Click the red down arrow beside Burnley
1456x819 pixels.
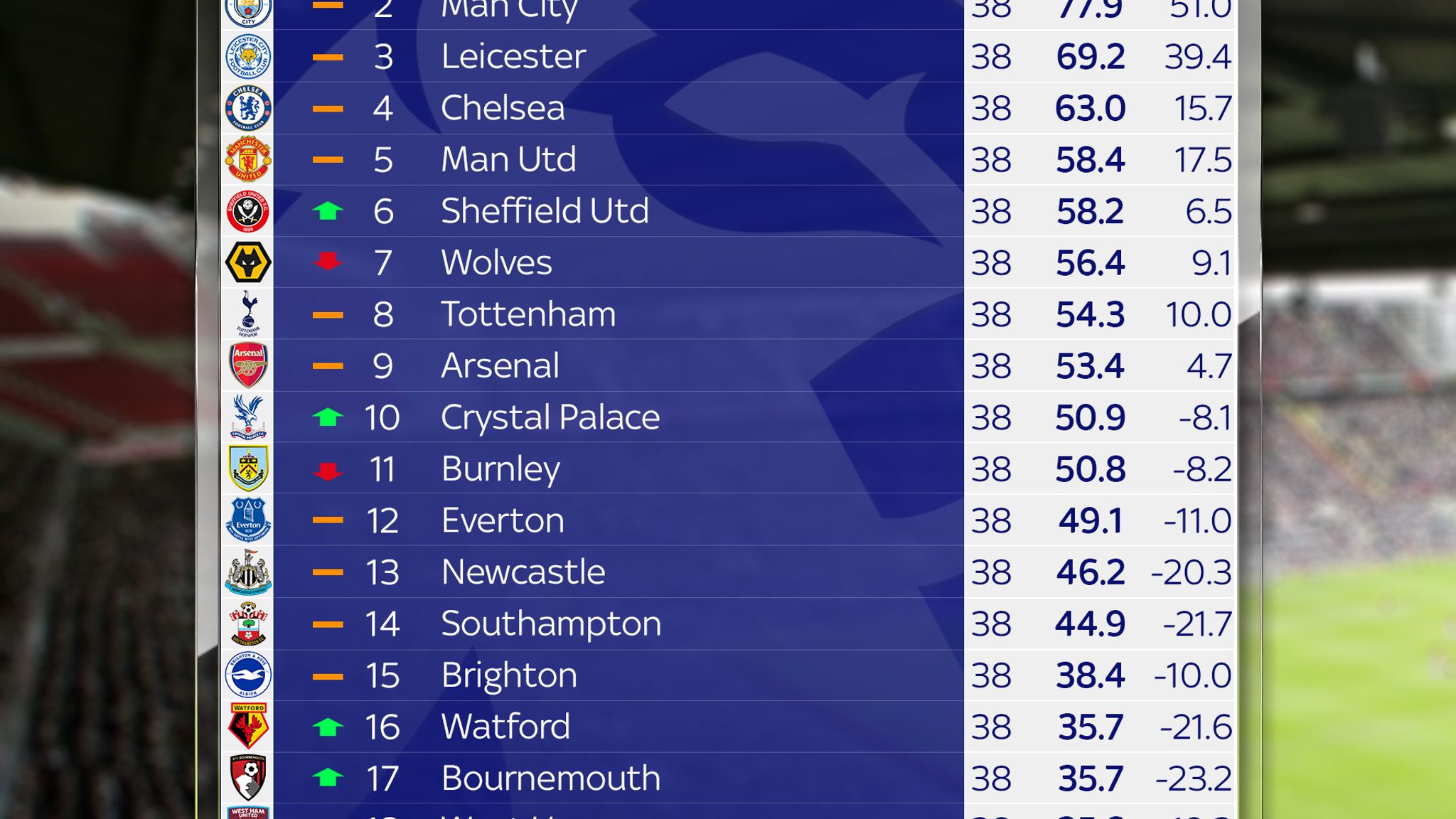pos(328,471)
